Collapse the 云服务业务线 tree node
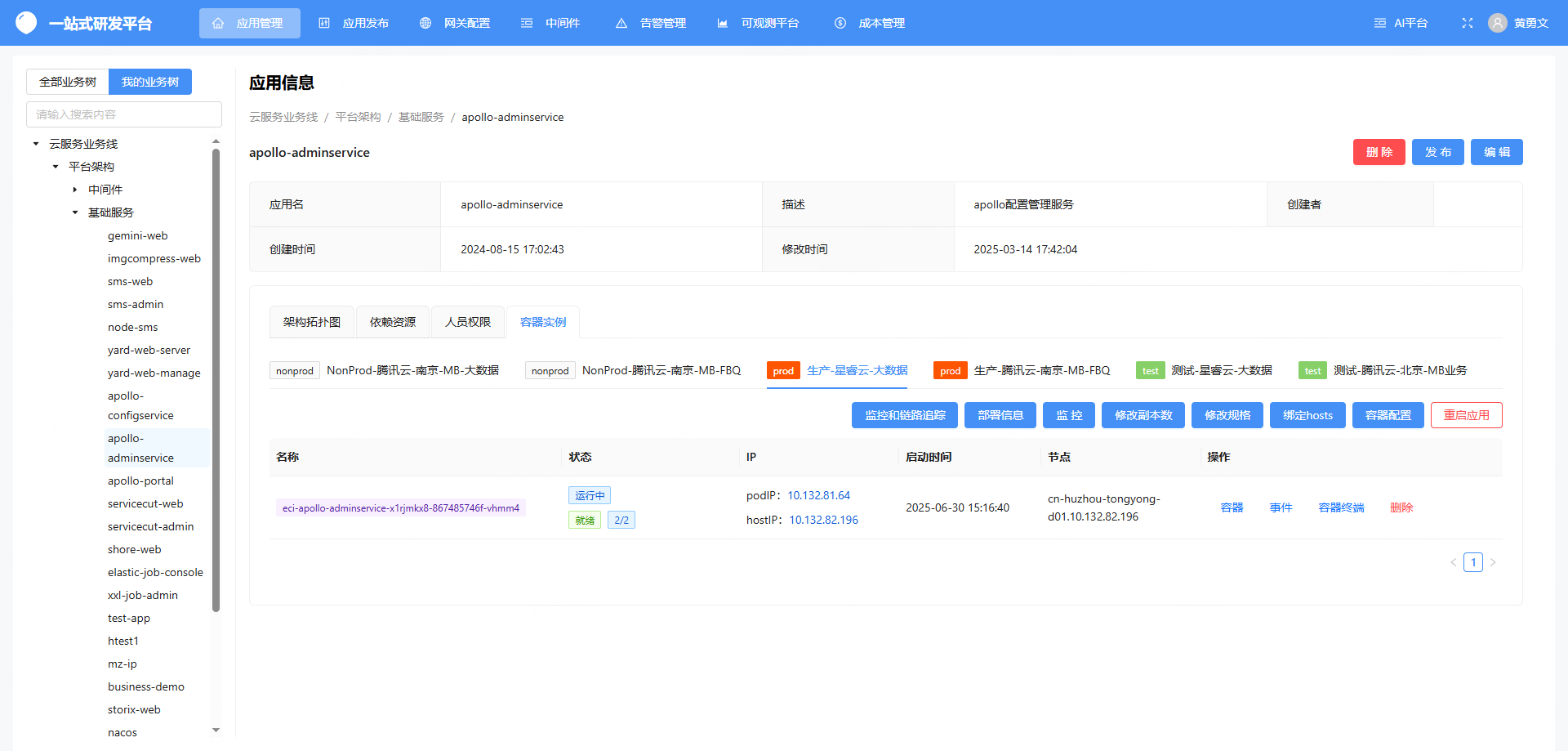Viewport: 1568px width, 751px height. click(36, 144)
